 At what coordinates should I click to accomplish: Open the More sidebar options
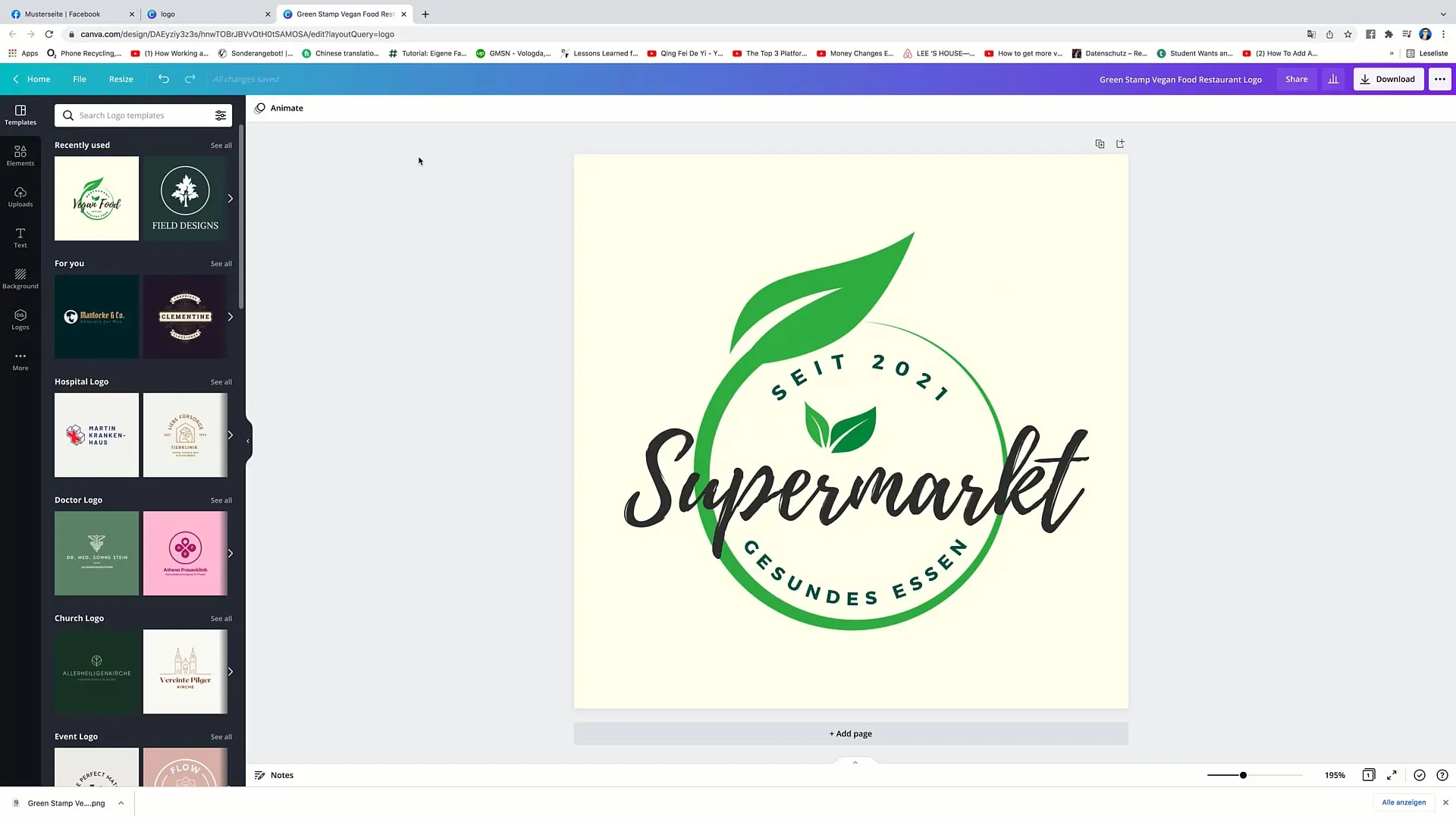(x=20, y=360)
